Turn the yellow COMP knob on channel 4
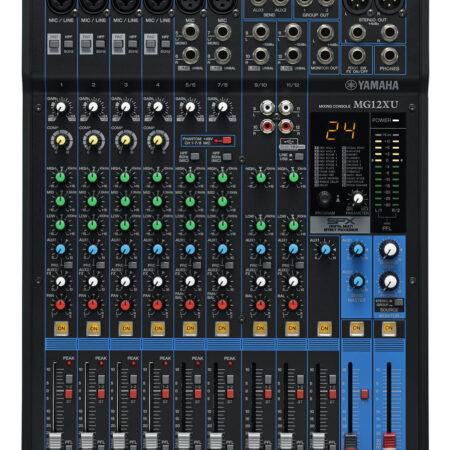The image size is (450, 450). point(158,141)
